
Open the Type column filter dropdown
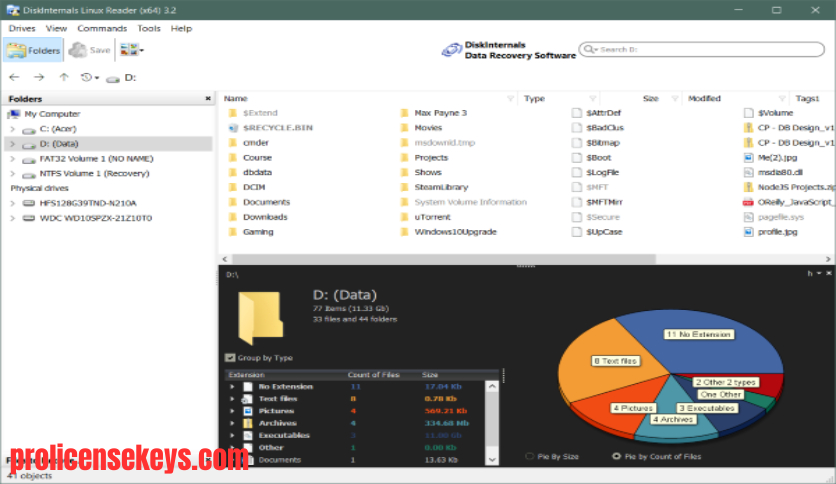click(592, 99)
